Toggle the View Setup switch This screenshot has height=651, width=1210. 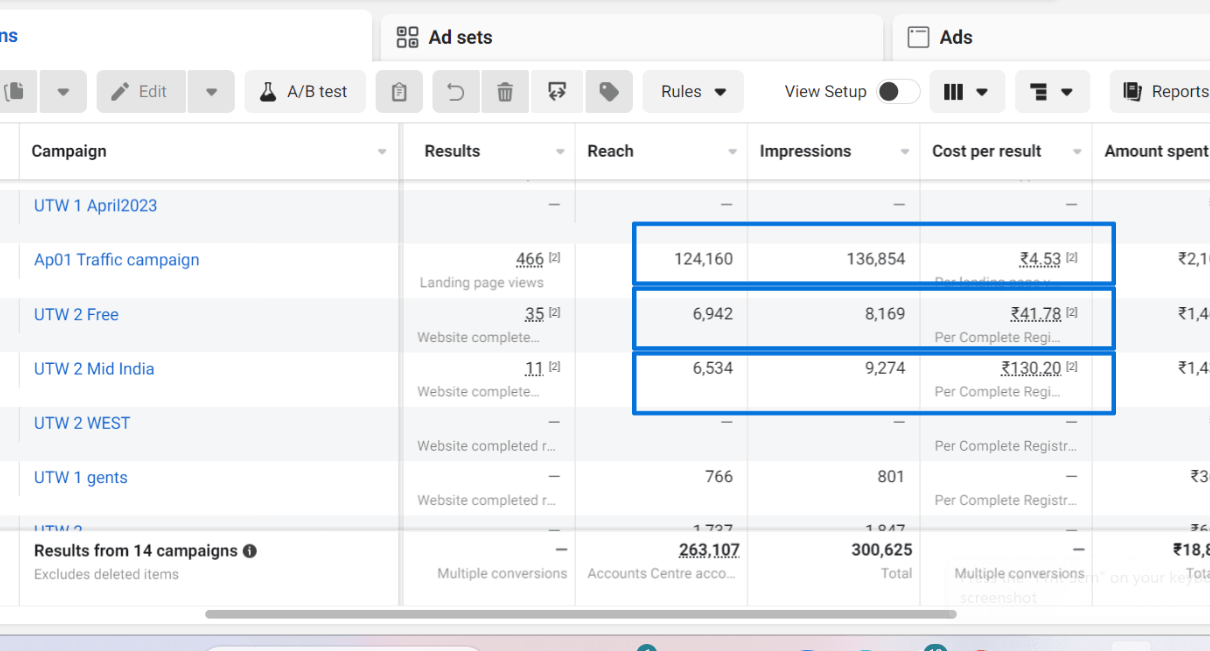(x=897, y=92)
